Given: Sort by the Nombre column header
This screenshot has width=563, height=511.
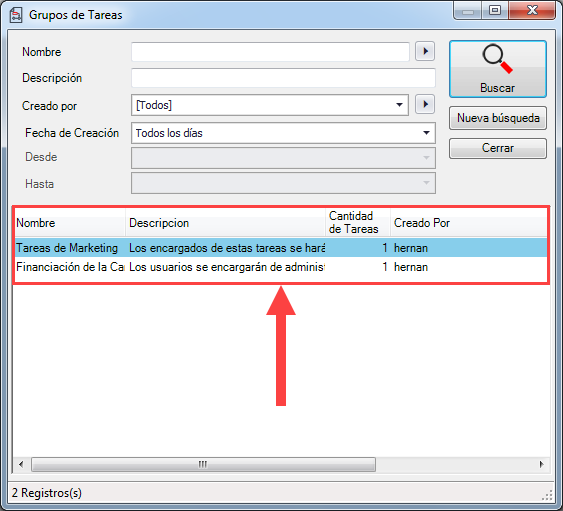Looking at the screenshot, I should (x=70, y=223).
